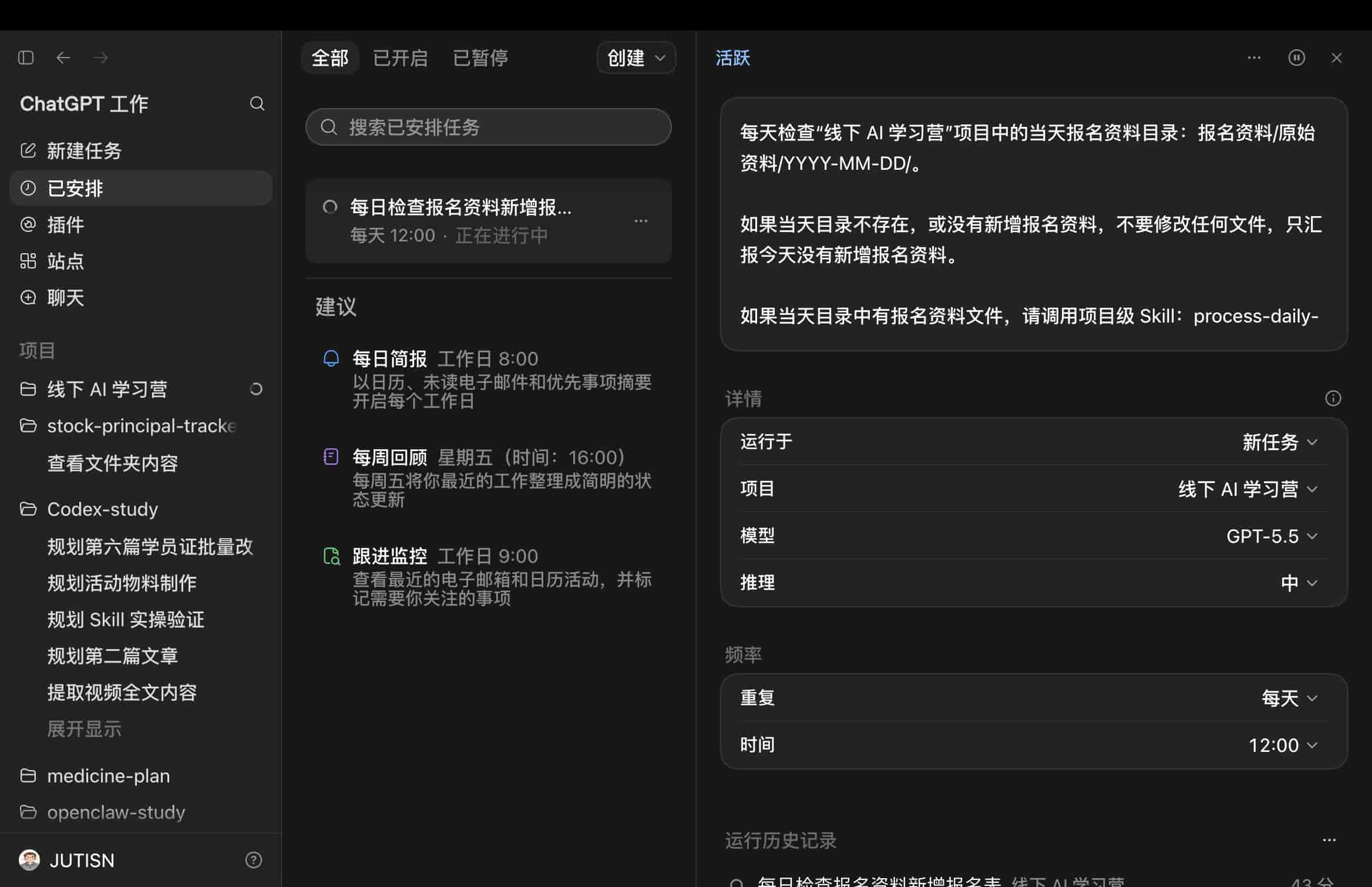Viewport: 1372px width, 887px height.
Task: Click the stock-principal-tracker folder icon
Action: pos(28,425)
